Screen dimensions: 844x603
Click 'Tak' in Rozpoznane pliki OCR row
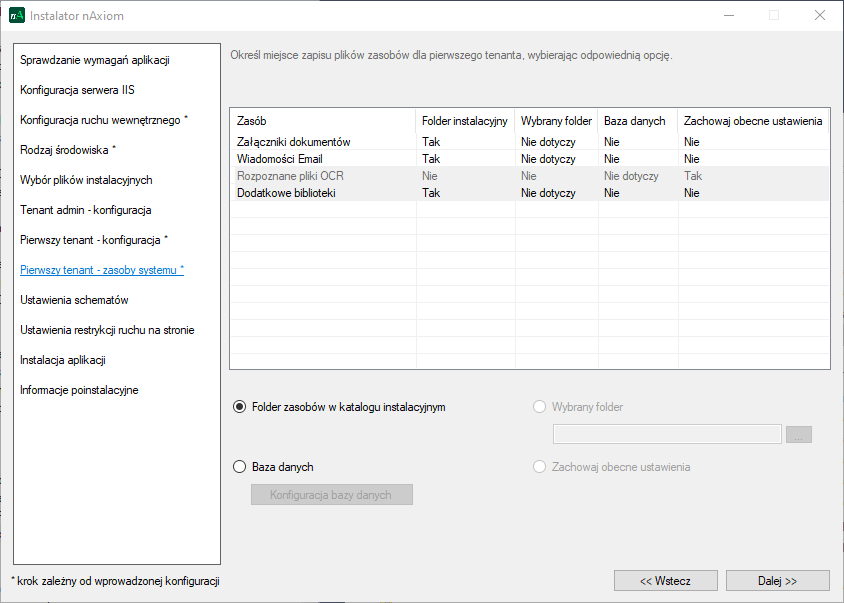point(693,176)
